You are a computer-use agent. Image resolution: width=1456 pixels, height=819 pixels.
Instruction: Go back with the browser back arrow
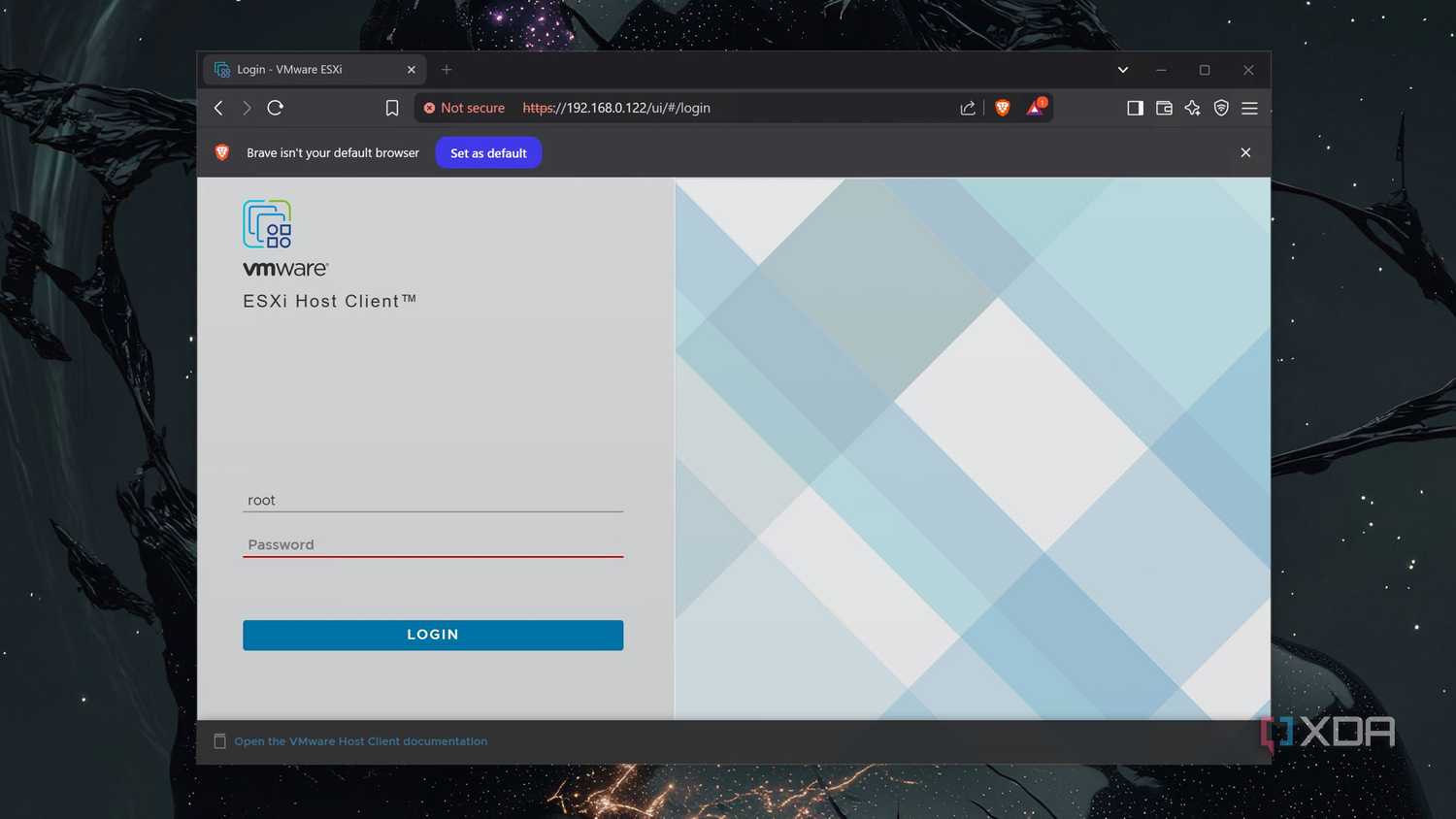pos(218,108)
